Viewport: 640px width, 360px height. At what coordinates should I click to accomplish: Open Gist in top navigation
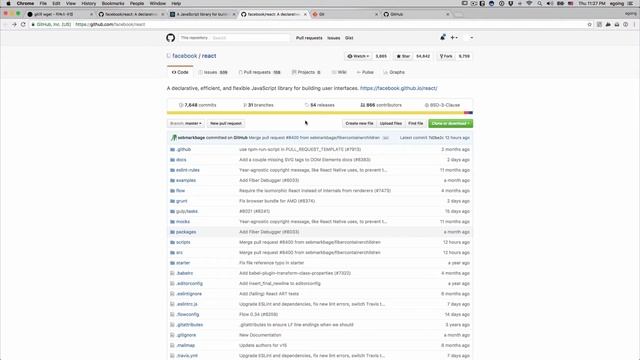349,38
